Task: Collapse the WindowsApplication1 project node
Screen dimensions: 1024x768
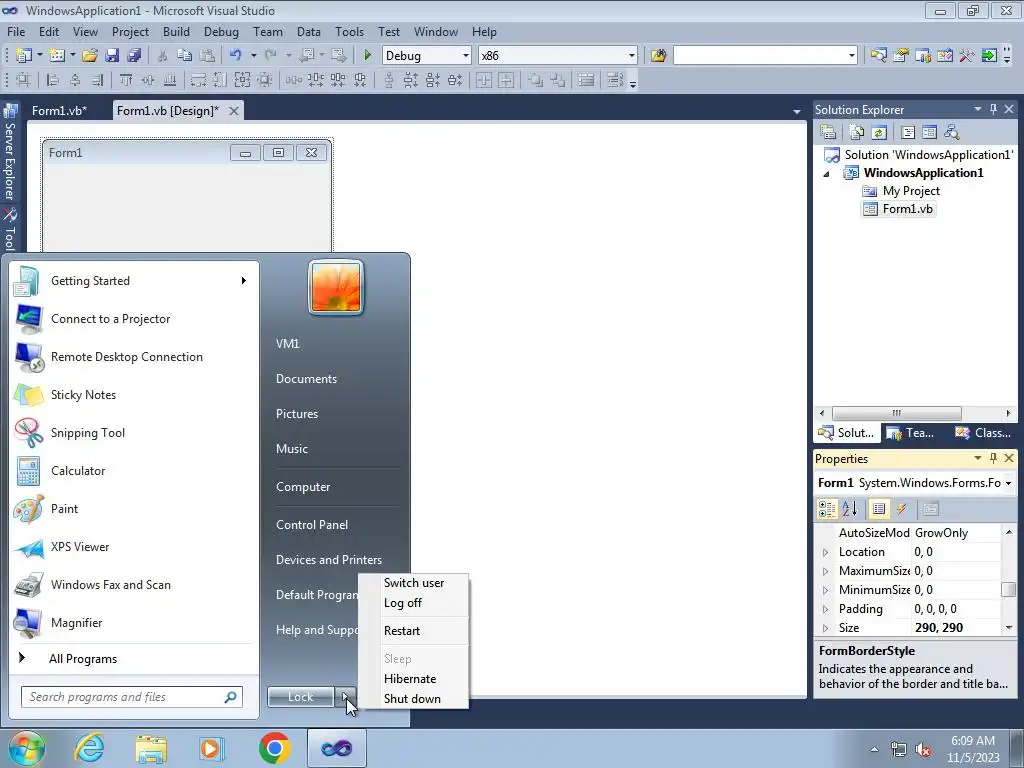Action: pos(826,174)
